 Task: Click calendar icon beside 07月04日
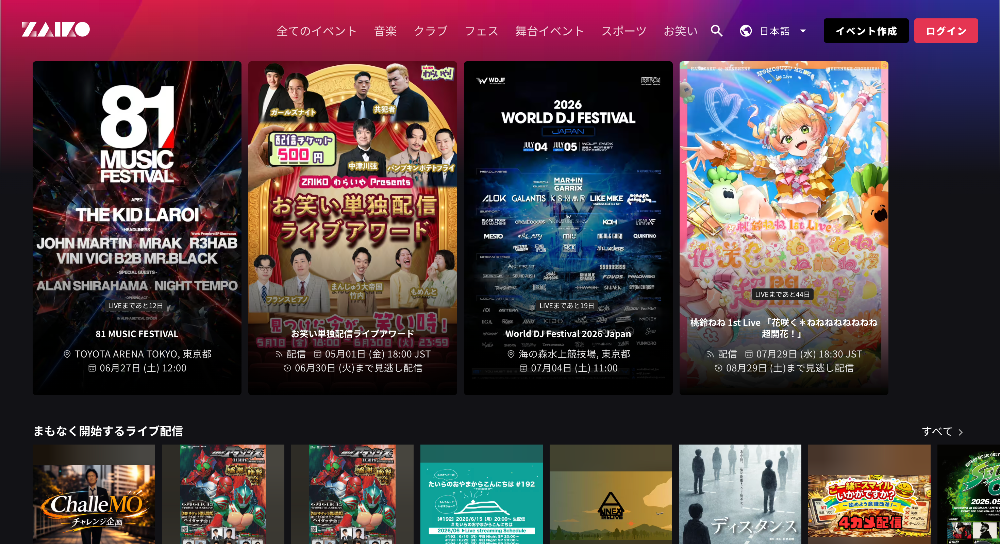(523, 368)
